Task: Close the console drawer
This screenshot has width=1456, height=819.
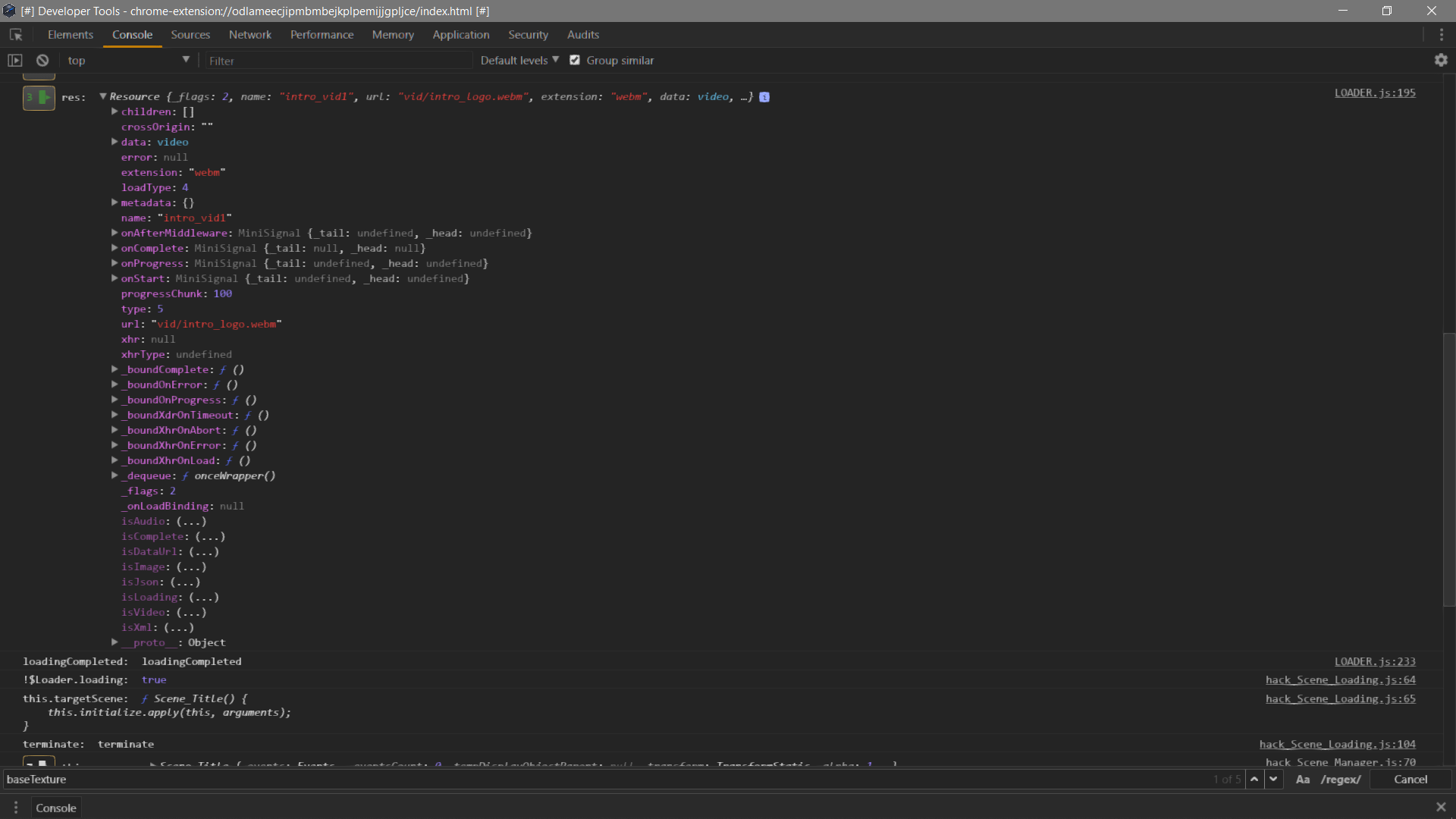Action: pos(1441,808)
